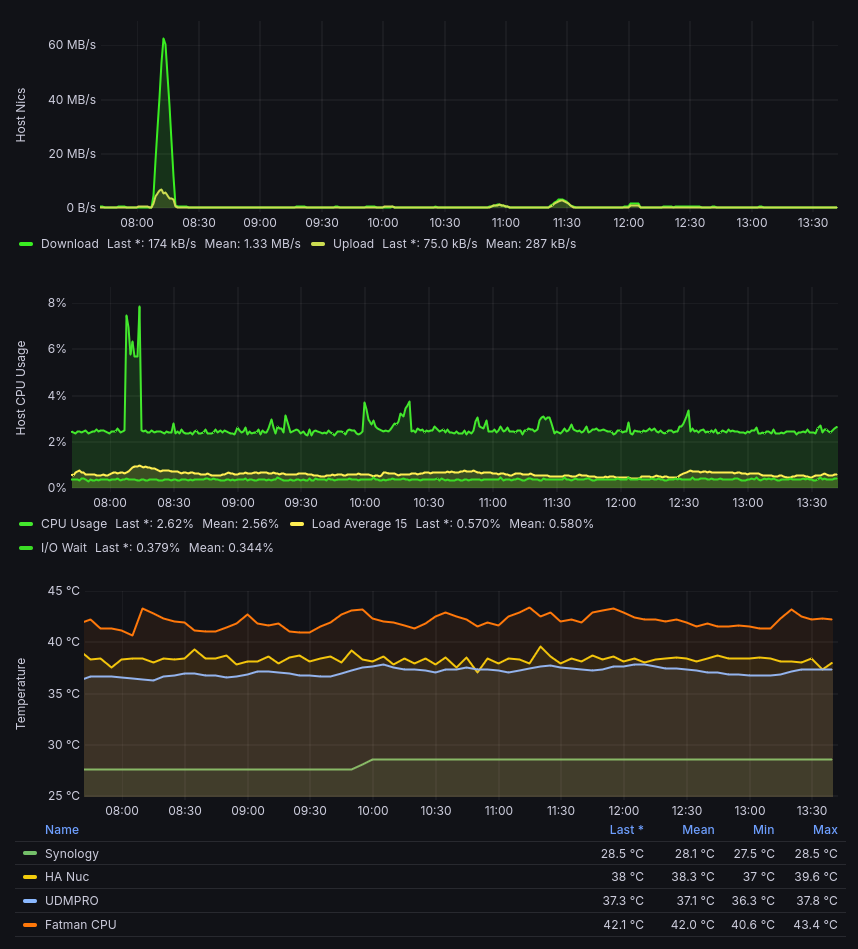858x949 pixels.
Task: Toggle the I/O Wait legend label
Action: pos(62,548)
